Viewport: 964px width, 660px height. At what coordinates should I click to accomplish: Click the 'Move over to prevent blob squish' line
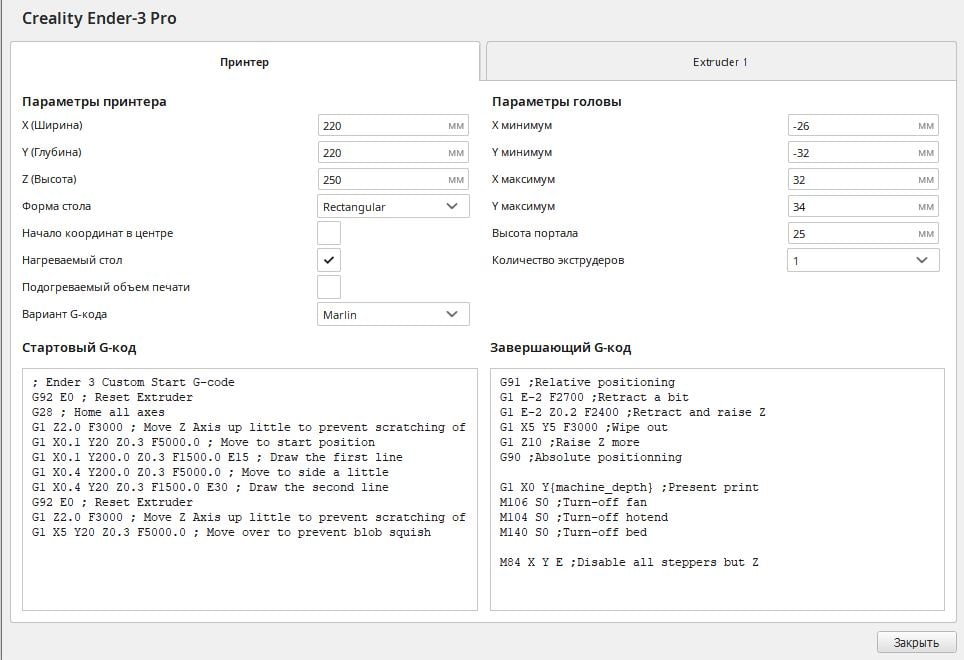pos(232,532)
